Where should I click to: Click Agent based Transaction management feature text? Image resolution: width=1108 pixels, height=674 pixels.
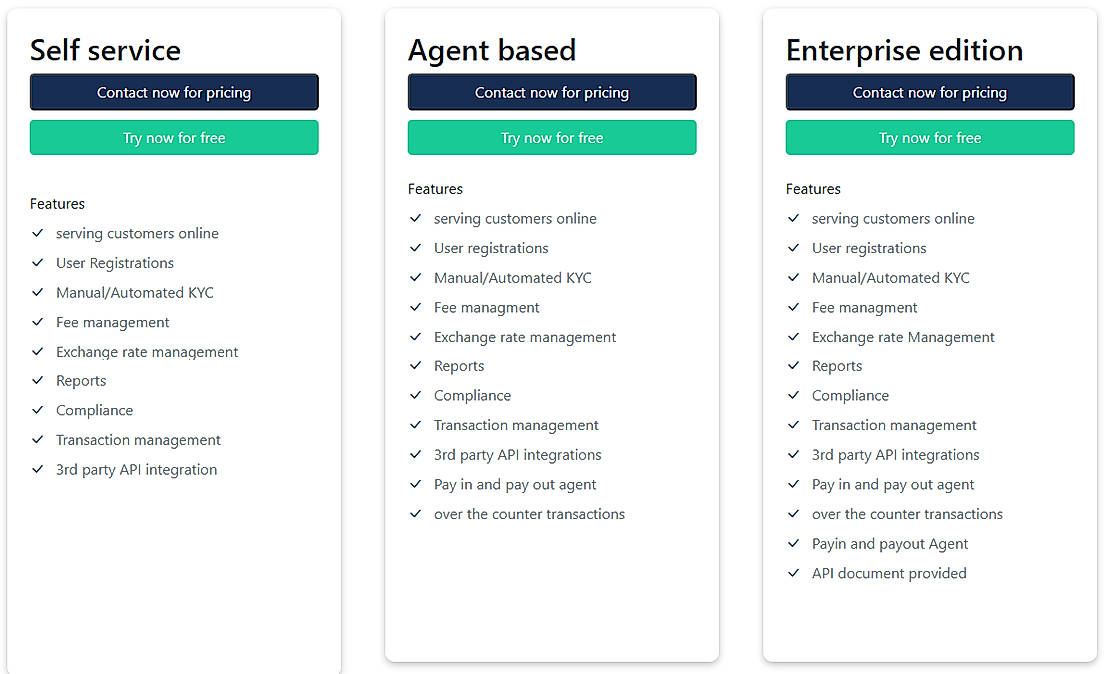click(x=516, y=425)
